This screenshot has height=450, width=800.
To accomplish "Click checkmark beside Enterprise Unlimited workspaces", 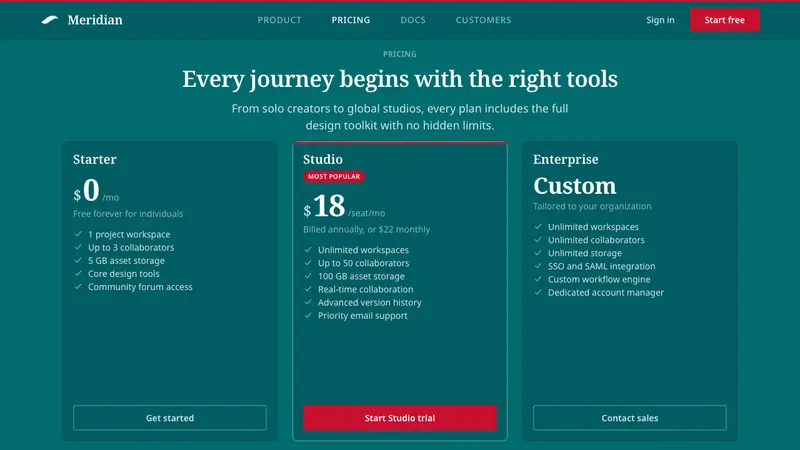I will coord(538,227).
